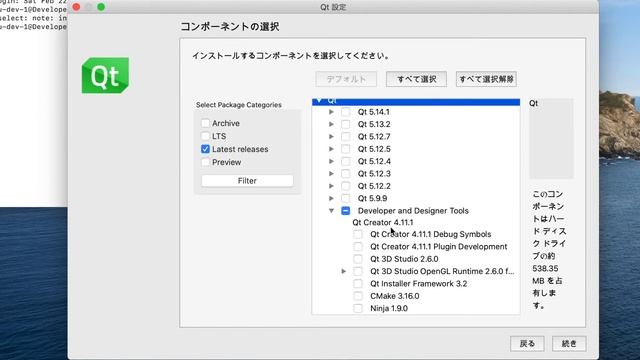The image size is (640, 360).
Task: Check the Qt 5.12.5 checkbox
Action: 345,149
